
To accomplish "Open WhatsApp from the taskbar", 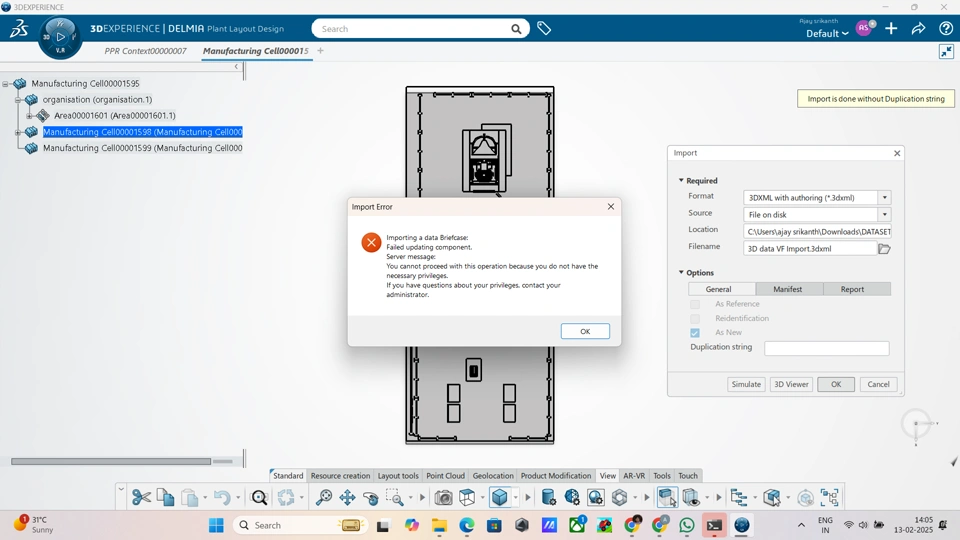I will [686, 525].
